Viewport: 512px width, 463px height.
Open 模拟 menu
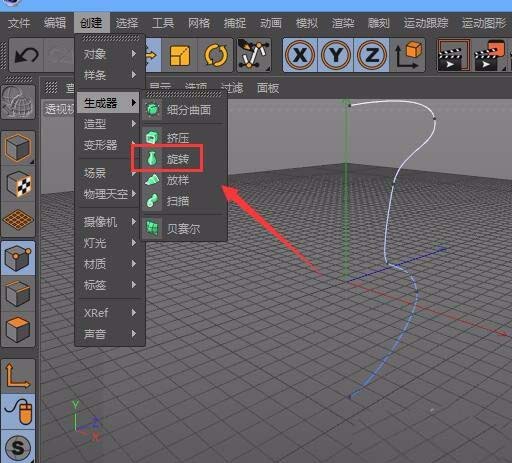click(x=307, y=23)
